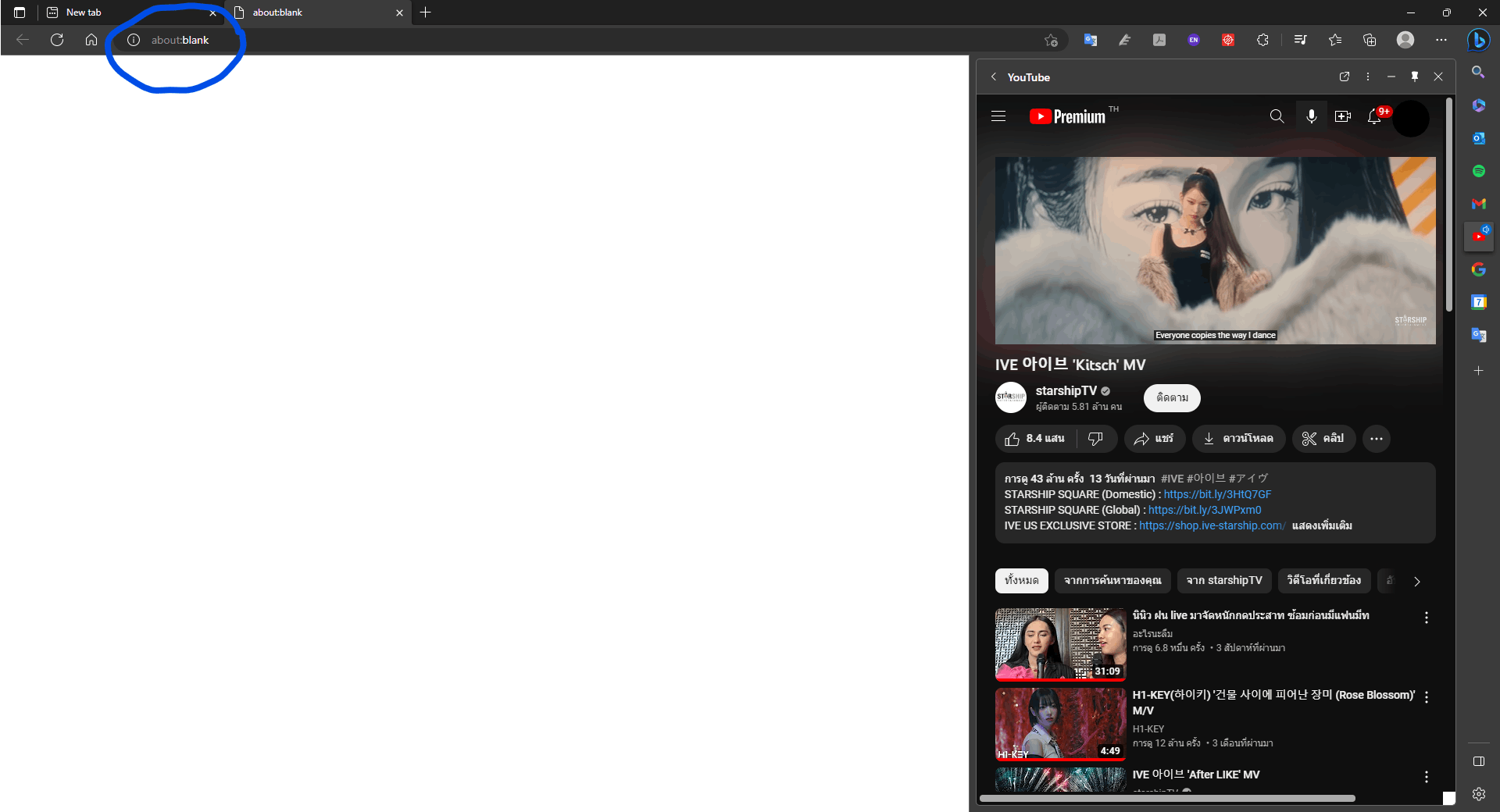The image size is (1500, 812).
Task: Dislike the Kitsch MV video
Action: (1096, 439)
